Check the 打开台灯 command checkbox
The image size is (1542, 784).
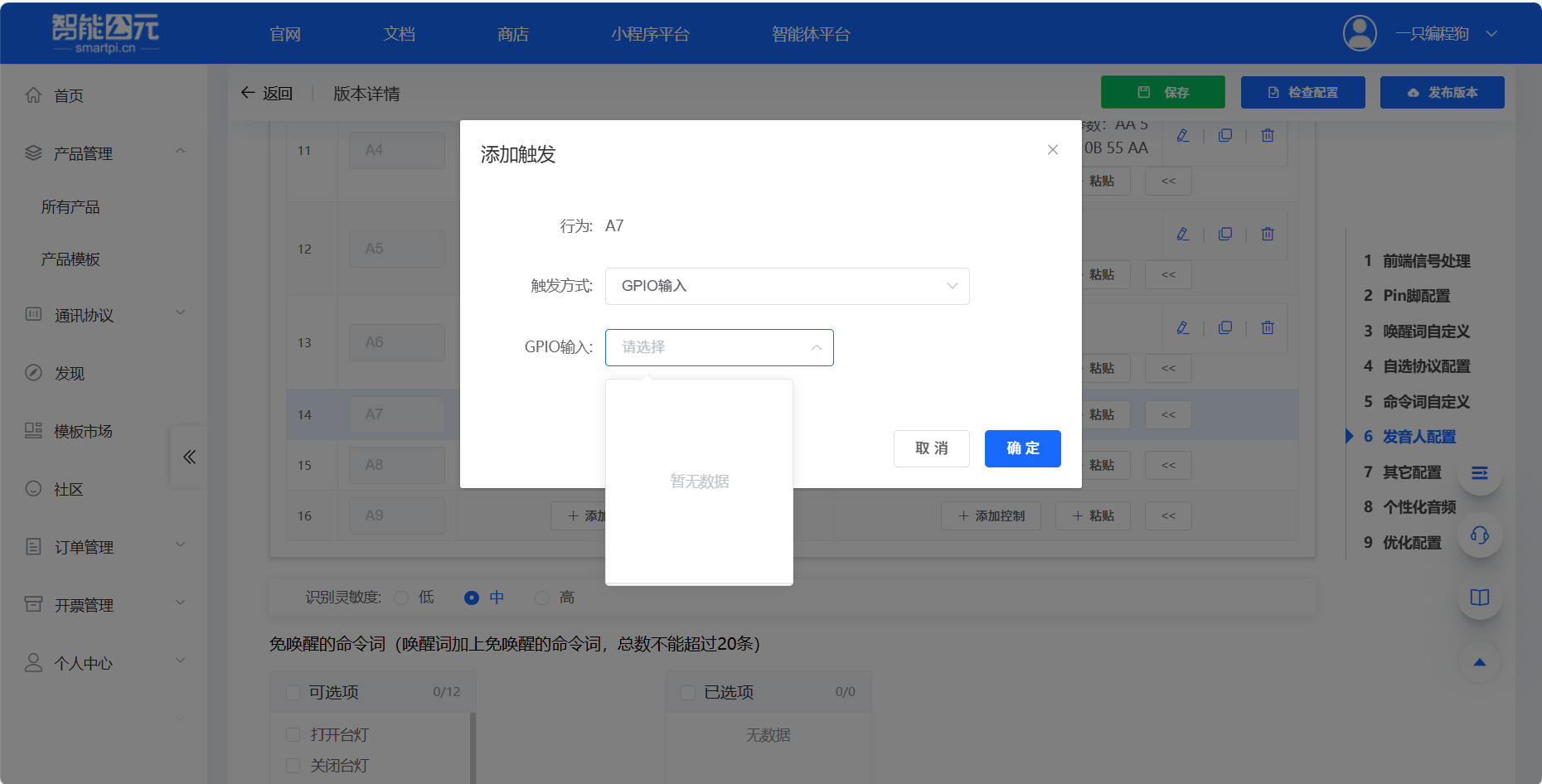point(292,734)
